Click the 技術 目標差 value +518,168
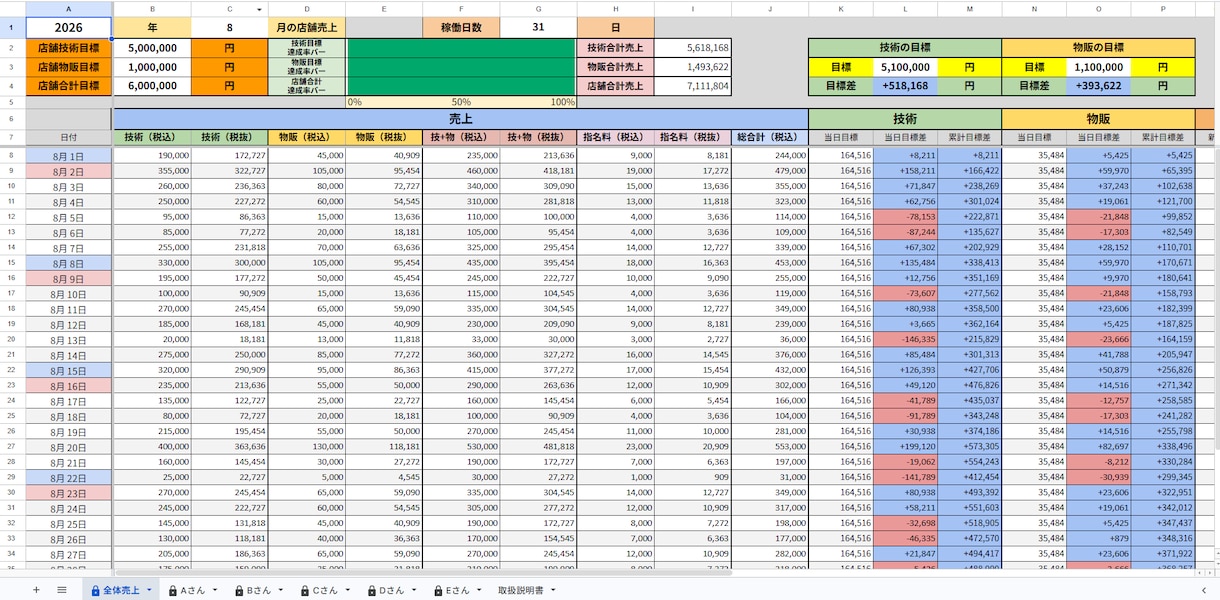The width and height of the screenshot is (1220, 600). pos(904,86)
